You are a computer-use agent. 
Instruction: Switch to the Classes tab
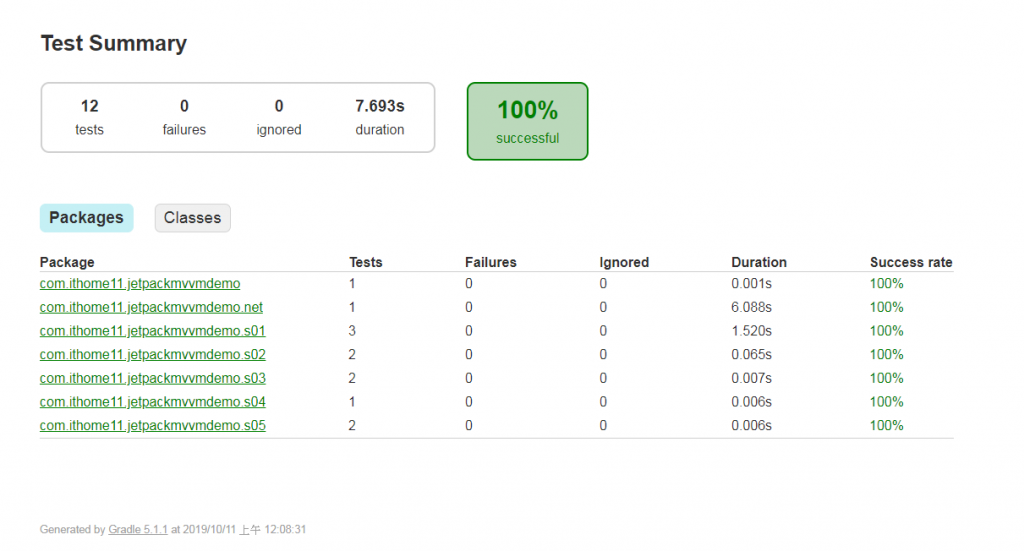click(x=192, y=218)
